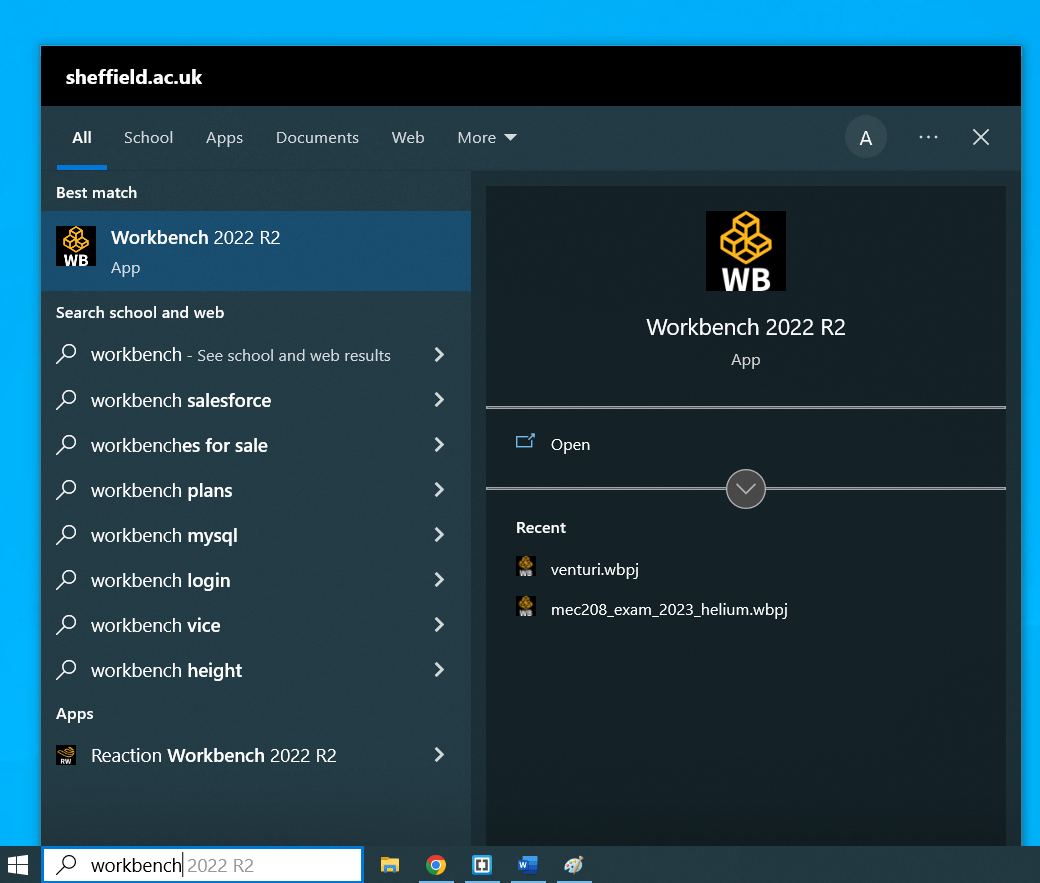
Task: Switch to the Documents search tab
Action: [x=317, y=137]
